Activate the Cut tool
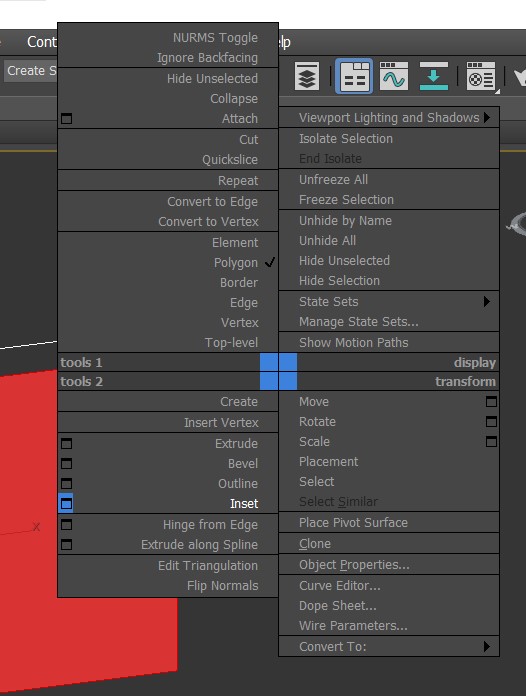The width and height of the screenshot is (526, 696). tap(249, 139)
